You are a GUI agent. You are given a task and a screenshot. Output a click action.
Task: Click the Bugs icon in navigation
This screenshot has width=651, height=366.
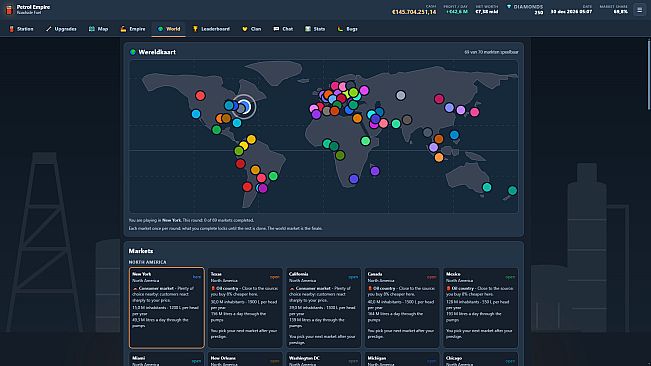click(x=340, y=29)
